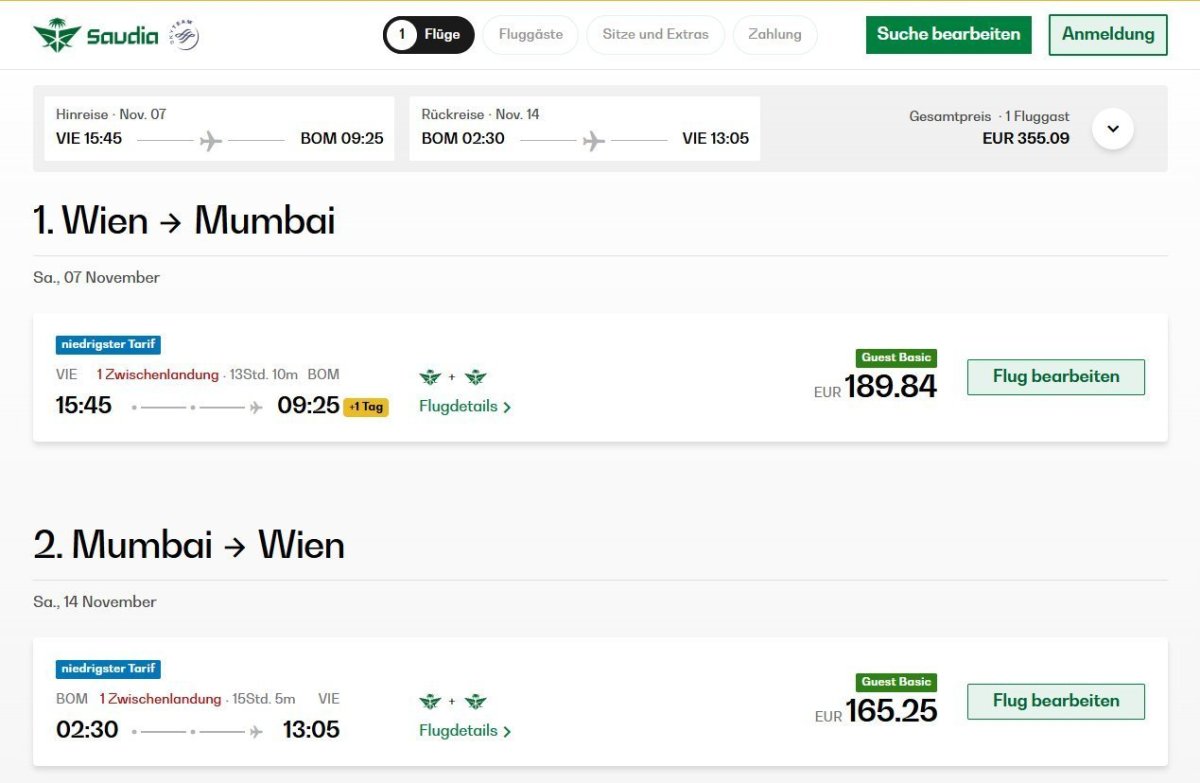Click the Saudia logo

tap(96, 36)
